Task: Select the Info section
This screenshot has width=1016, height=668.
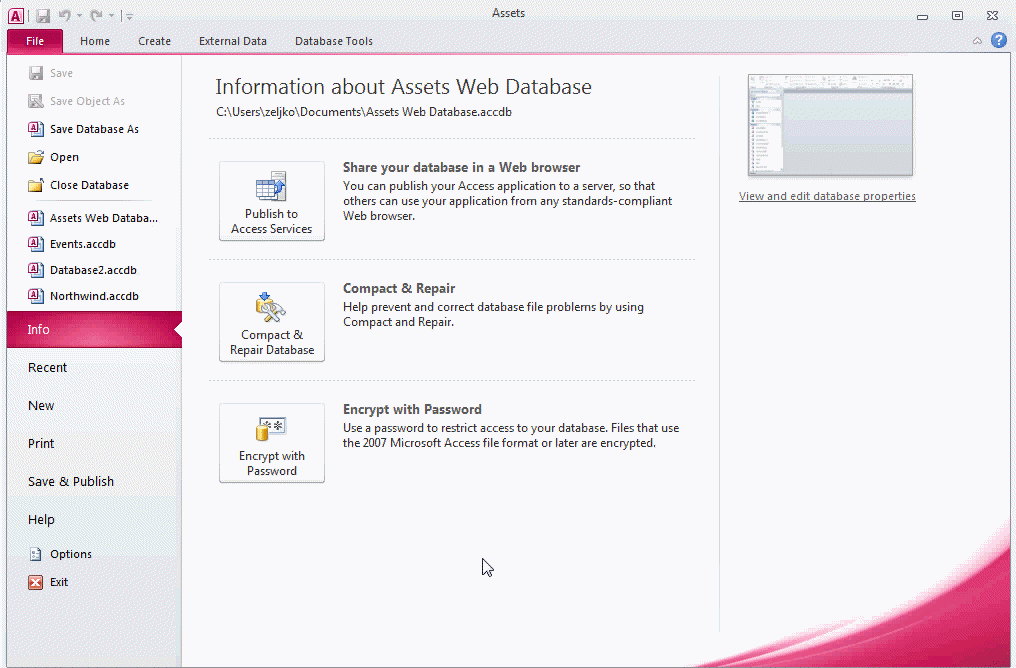Action: pos(94,329)
